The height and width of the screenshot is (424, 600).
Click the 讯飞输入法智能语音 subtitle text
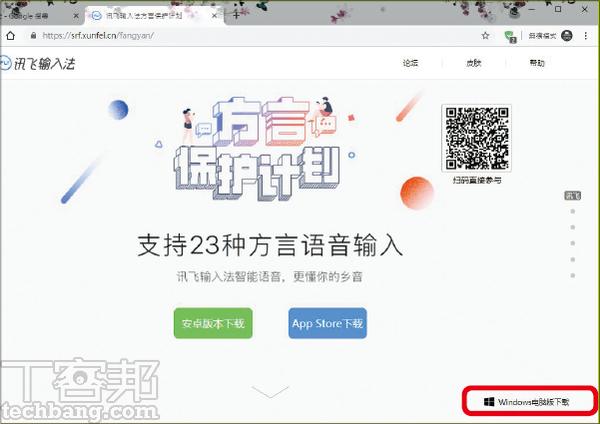coord(269,276)
